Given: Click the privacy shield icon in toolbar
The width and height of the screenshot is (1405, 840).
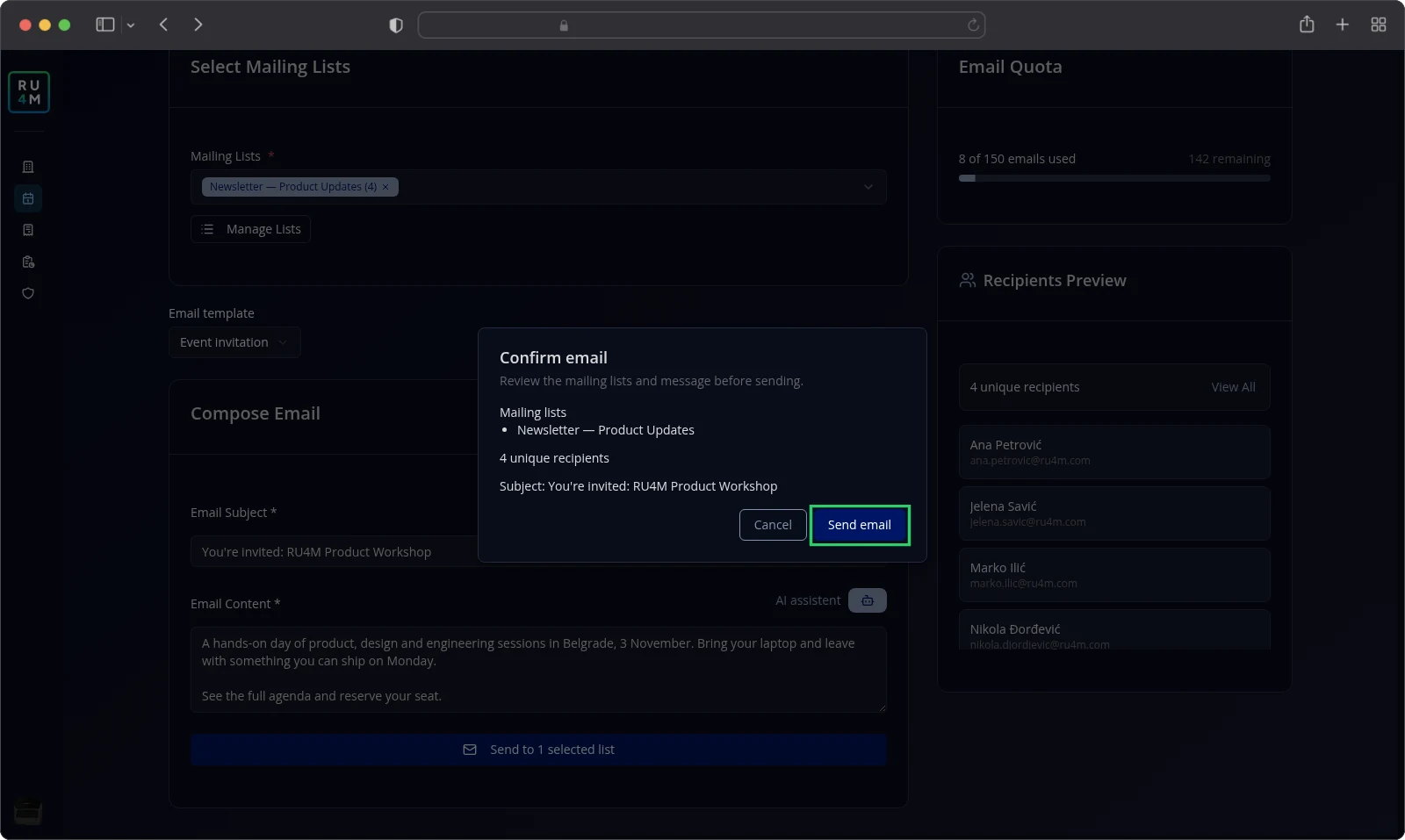Looking at the screenshot, I should [396, 25].
